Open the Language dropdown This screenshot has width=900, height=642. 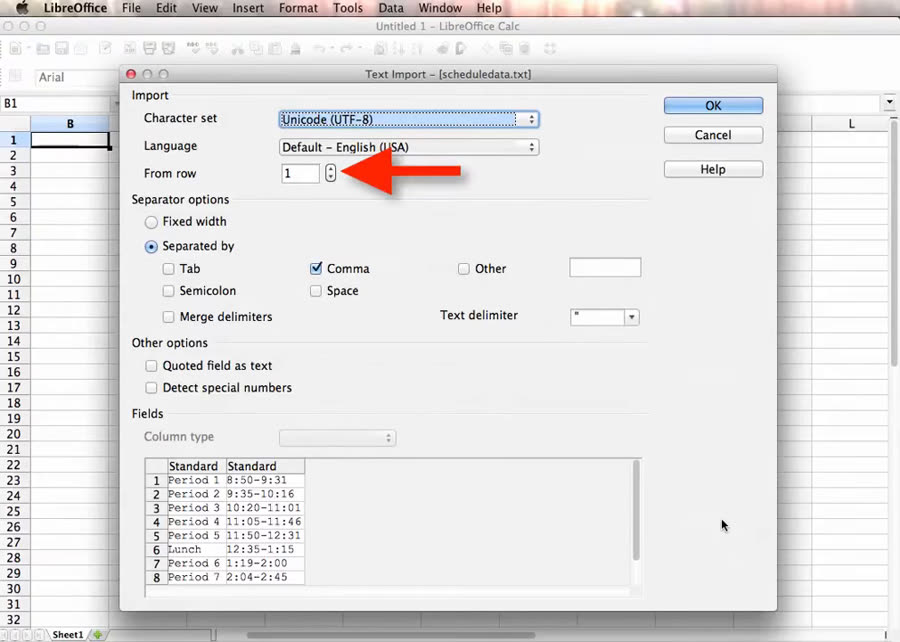tap(409, 147)
